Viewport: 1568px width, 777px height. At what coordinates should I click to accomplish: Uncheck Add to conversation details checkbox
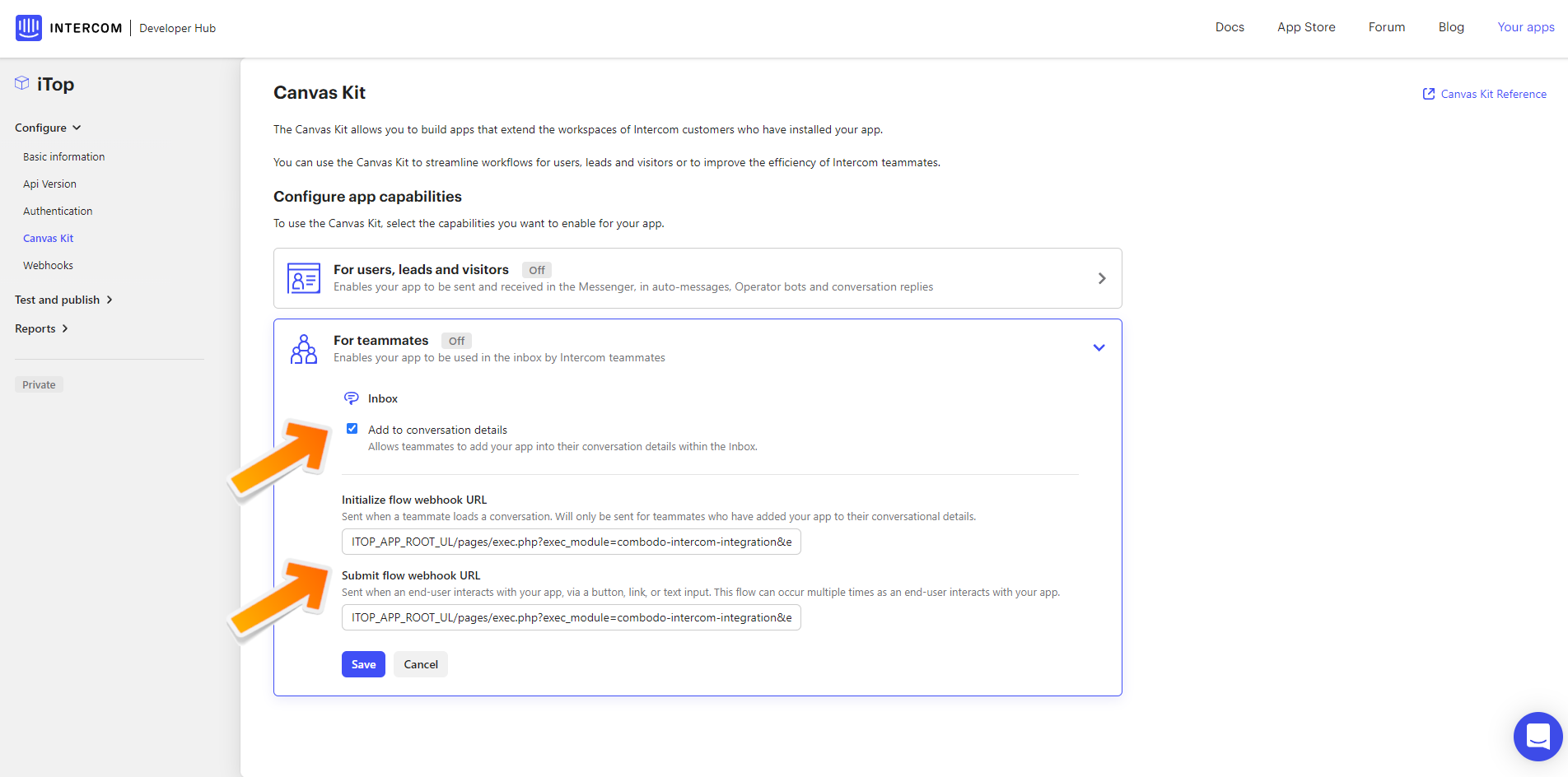352,429
